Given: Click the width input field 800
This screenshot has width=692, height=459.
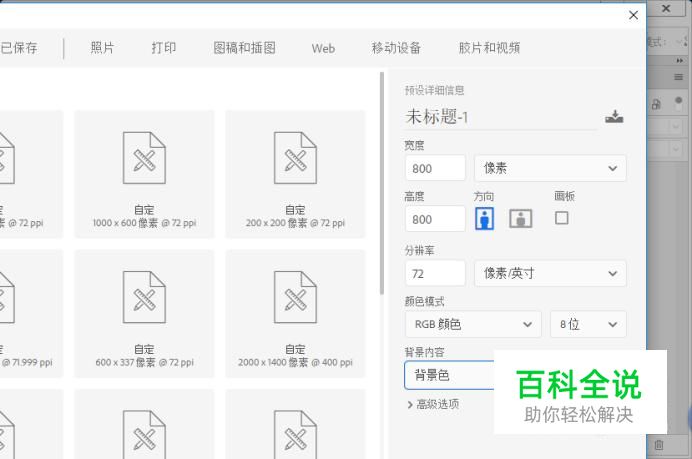Looking at the screenshot, I should click(435, 168).
